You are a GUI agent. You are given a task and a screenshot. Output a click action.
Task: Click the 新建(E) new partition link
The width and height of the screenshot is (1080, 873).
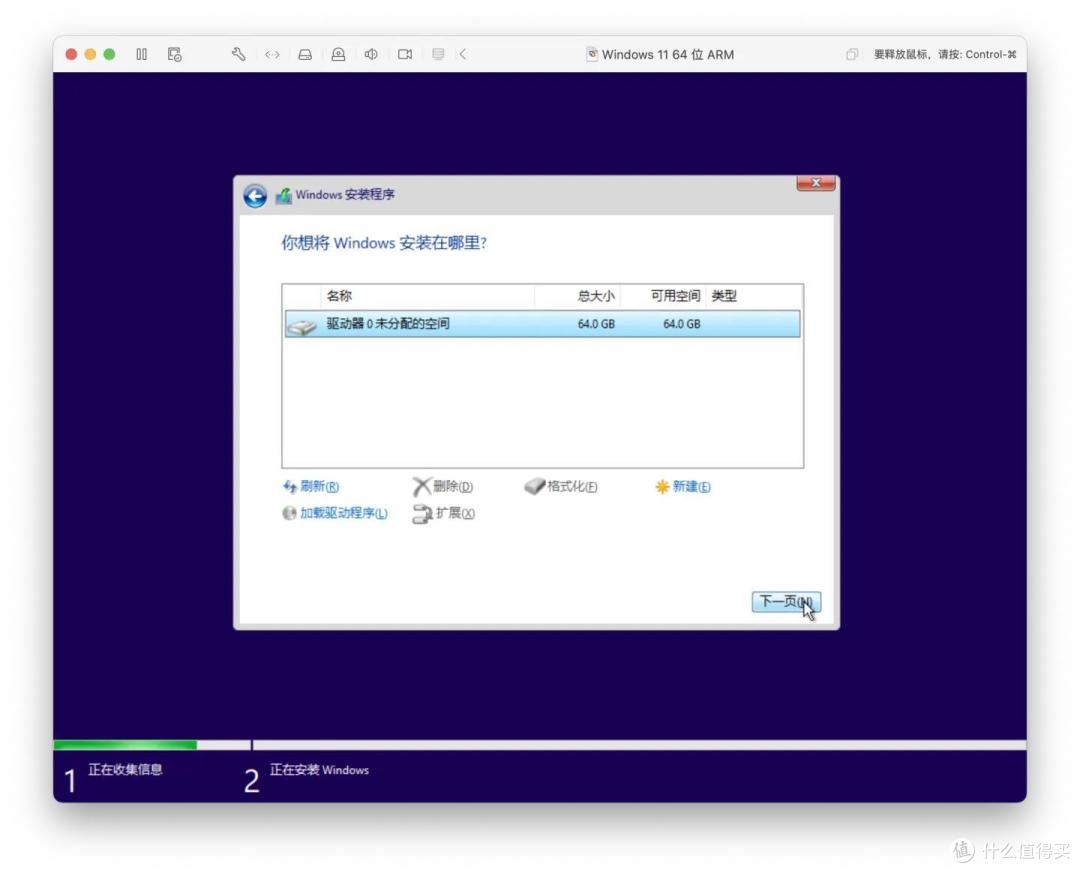point(683,486)
